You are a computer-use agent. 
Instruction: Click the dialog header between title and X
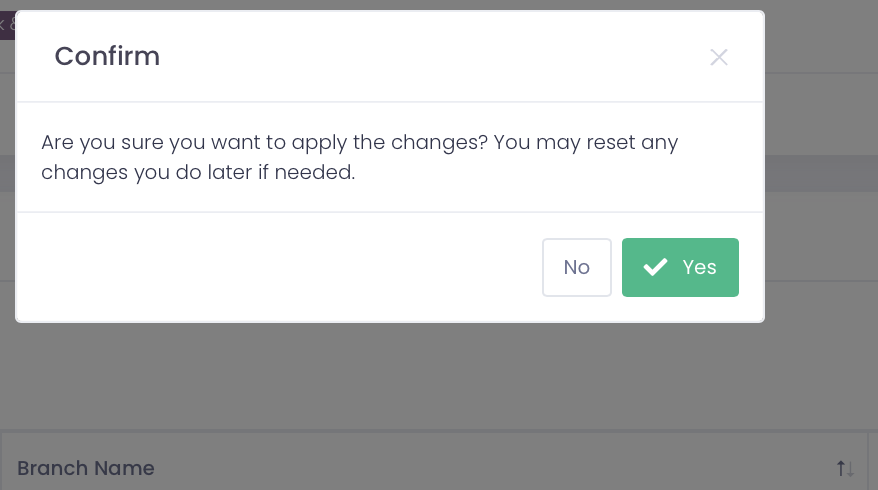click(x=430, y=56)
